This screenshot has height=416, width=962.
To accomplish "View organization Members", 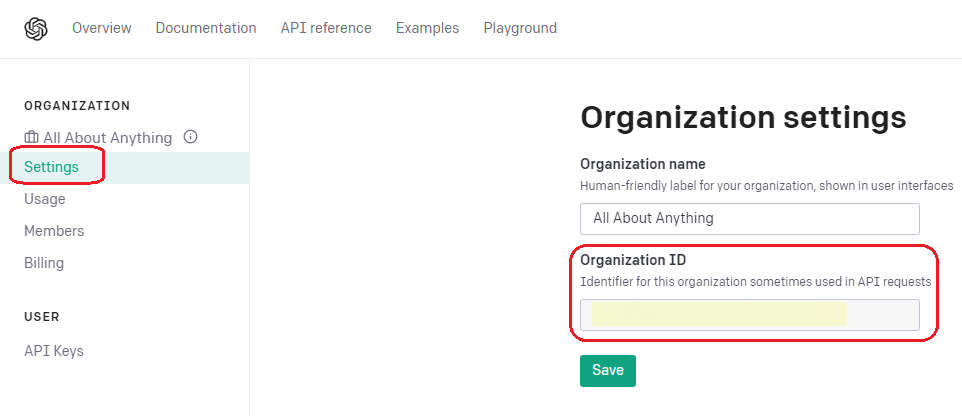I will click(54, 231).
